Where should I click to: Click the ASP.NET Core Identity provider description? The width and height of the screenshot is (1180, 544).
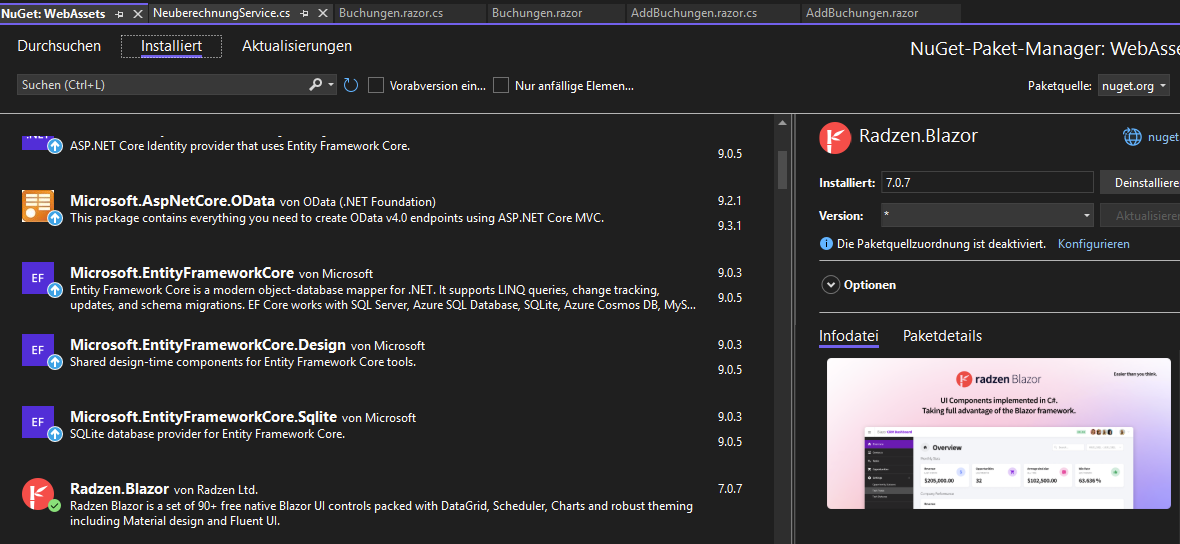point(240,146)
